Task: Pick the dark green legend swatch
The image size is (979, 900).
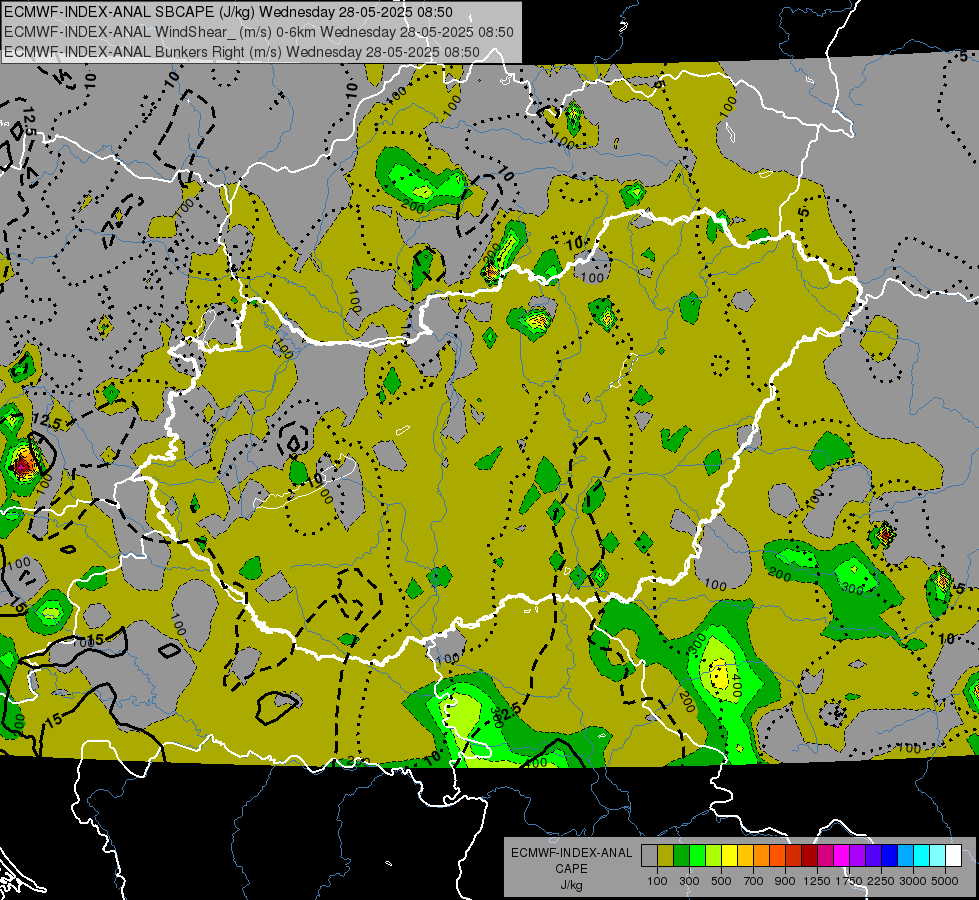Action: [681, 856]
